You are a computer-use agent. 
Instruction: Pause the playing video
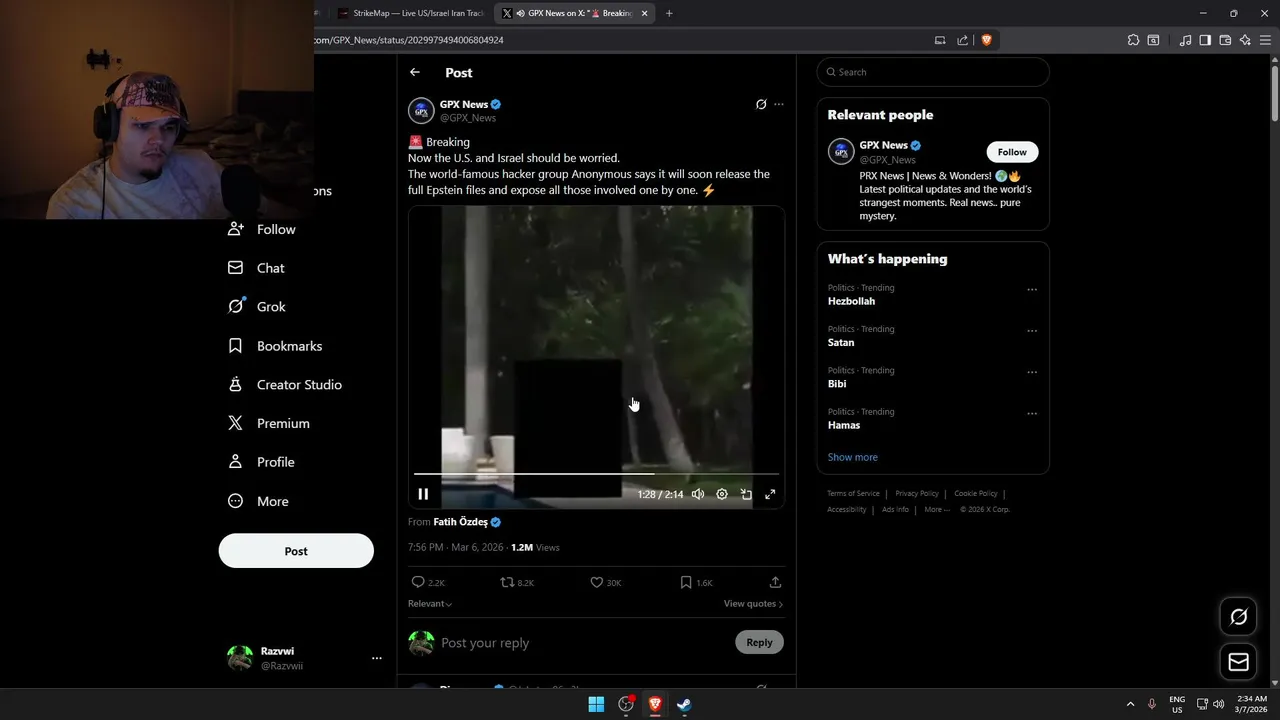(423, 494)
